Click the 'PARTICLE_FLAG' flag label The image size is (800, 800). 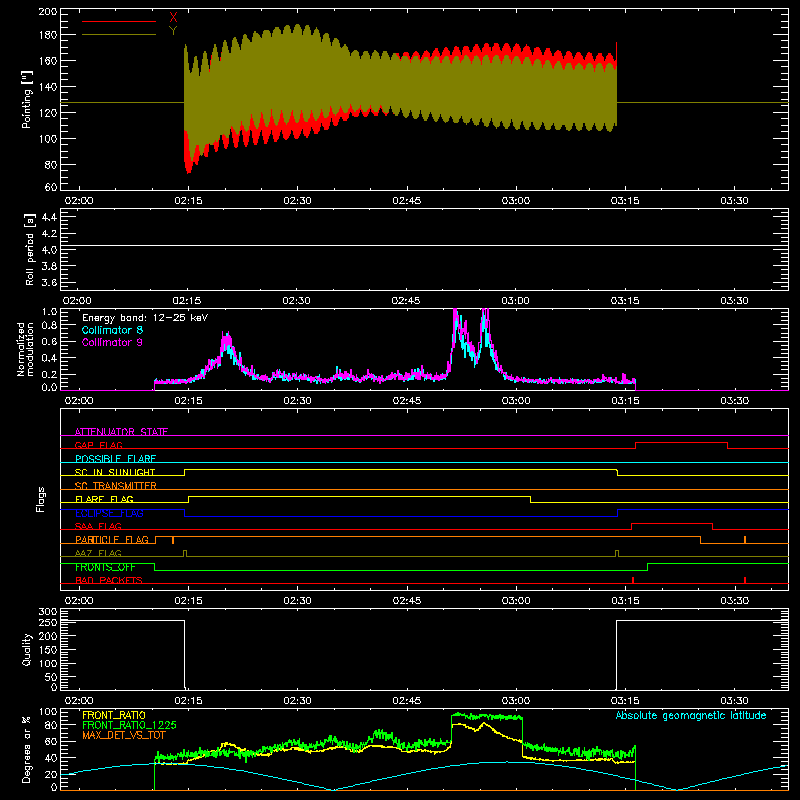tap(112, 540)
